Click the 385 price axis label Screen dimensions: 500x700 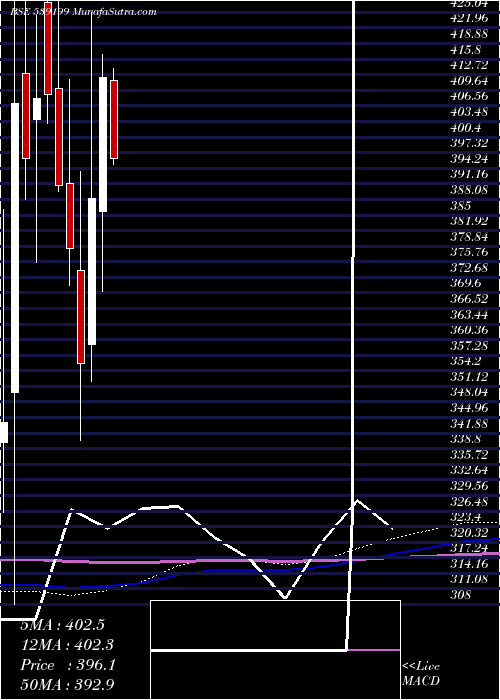460,206
